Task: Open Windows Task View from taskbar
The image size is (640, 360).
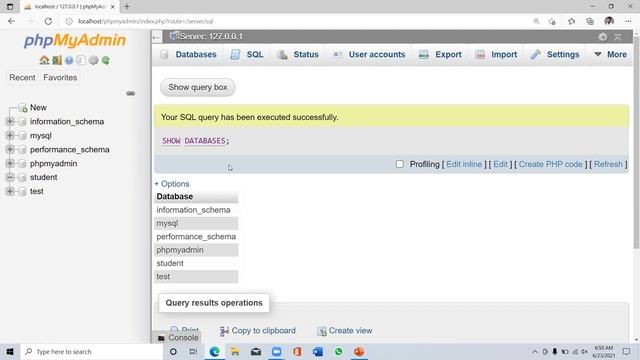Action: pos(193,351)
